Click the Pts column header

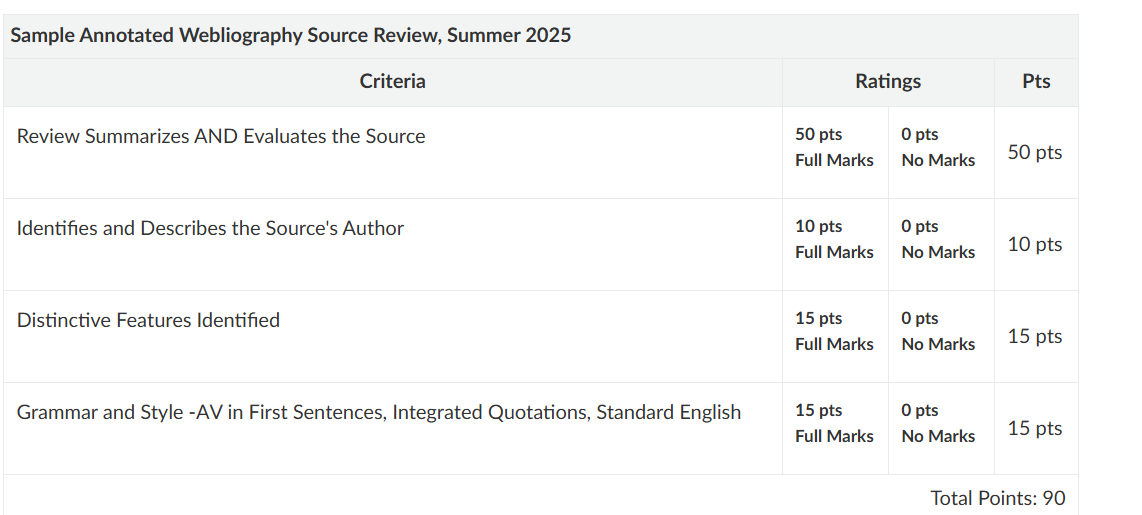click(x=1036, y=82)
